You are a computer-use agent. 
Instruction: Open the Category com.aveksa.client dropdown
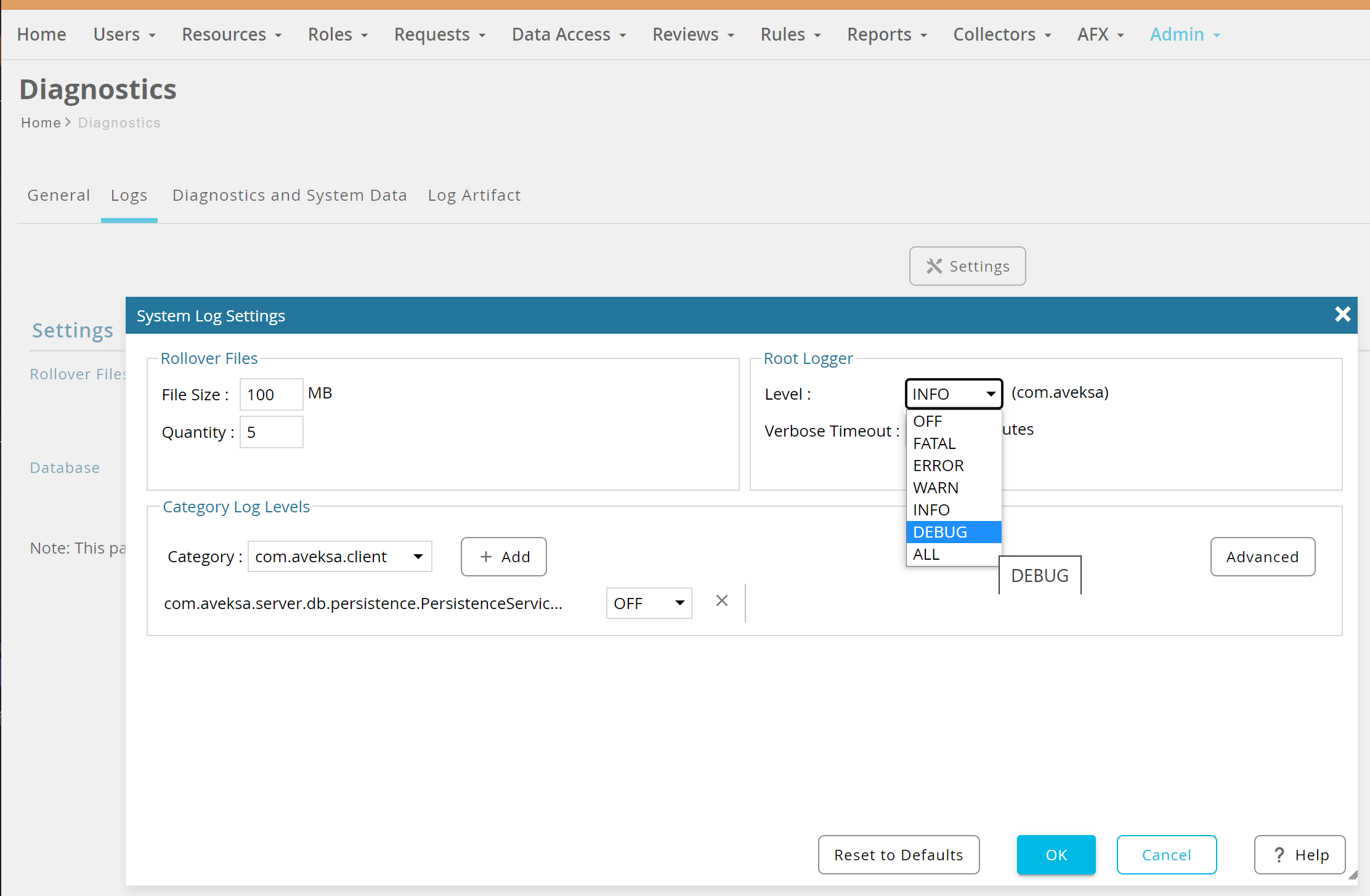[x=339, y=557]
